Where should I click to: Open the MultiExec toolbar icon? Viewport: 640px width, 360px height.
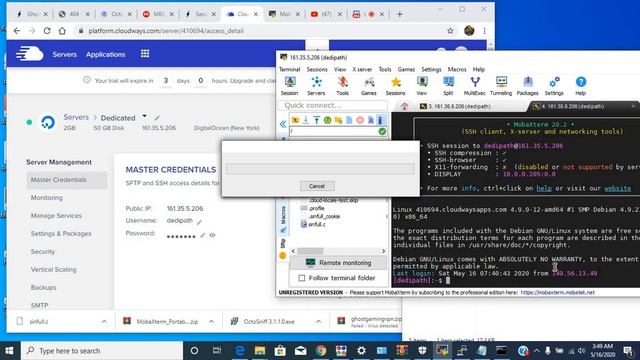click(475, 86)
